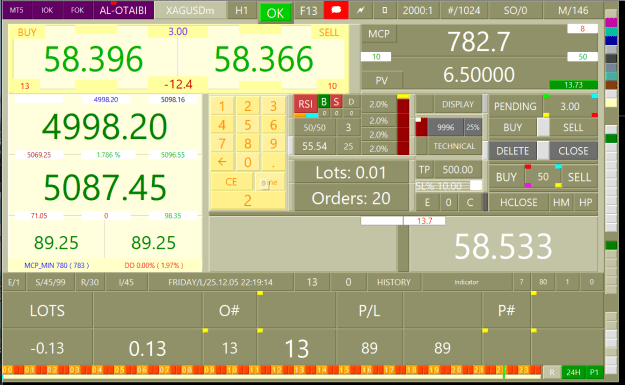Click the TECHNICAL button
The image size is (625, 385).
click(x=454, y=146)
